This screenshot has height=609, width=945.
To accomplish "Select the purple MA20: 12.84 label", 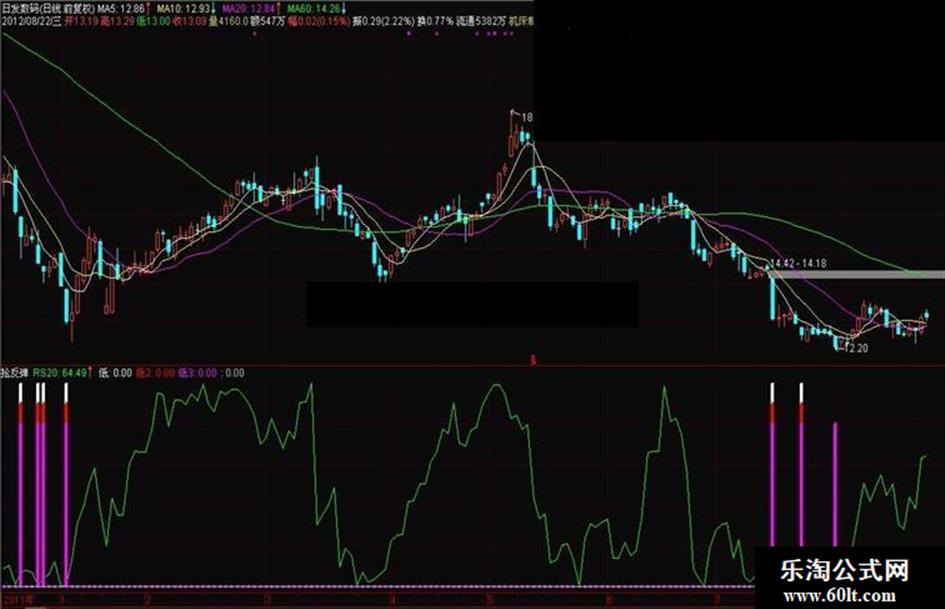I will click(x=248, y=8).
